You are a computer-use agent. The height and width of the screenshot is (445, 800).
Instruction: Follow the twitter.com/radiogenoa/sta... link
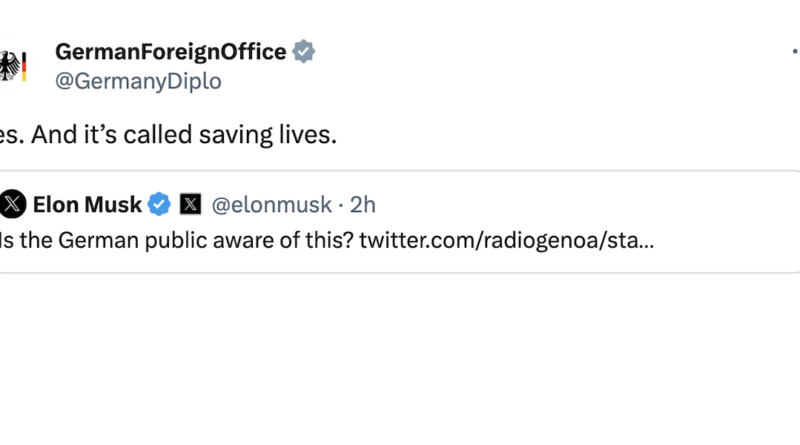[507, 240]
